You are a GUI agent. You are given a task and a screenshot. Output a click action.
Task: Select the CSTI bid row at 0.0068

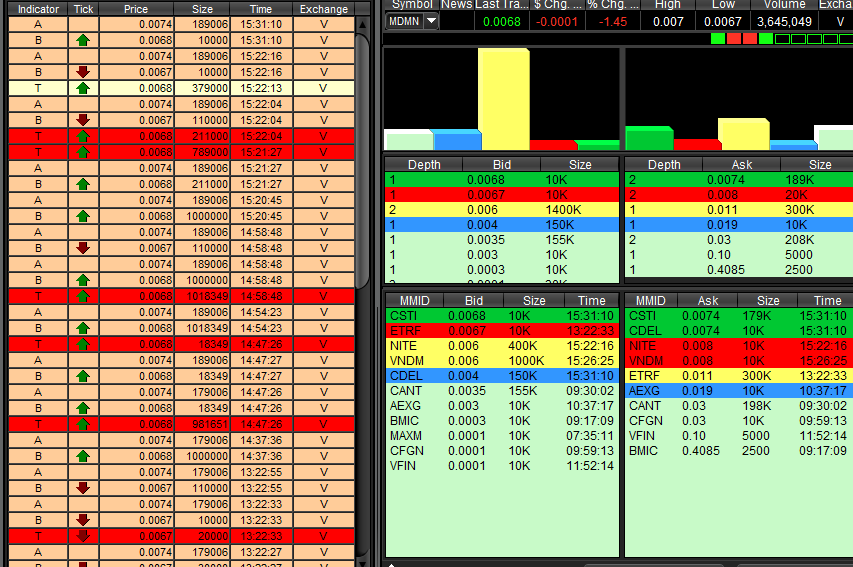coord(501,316)
